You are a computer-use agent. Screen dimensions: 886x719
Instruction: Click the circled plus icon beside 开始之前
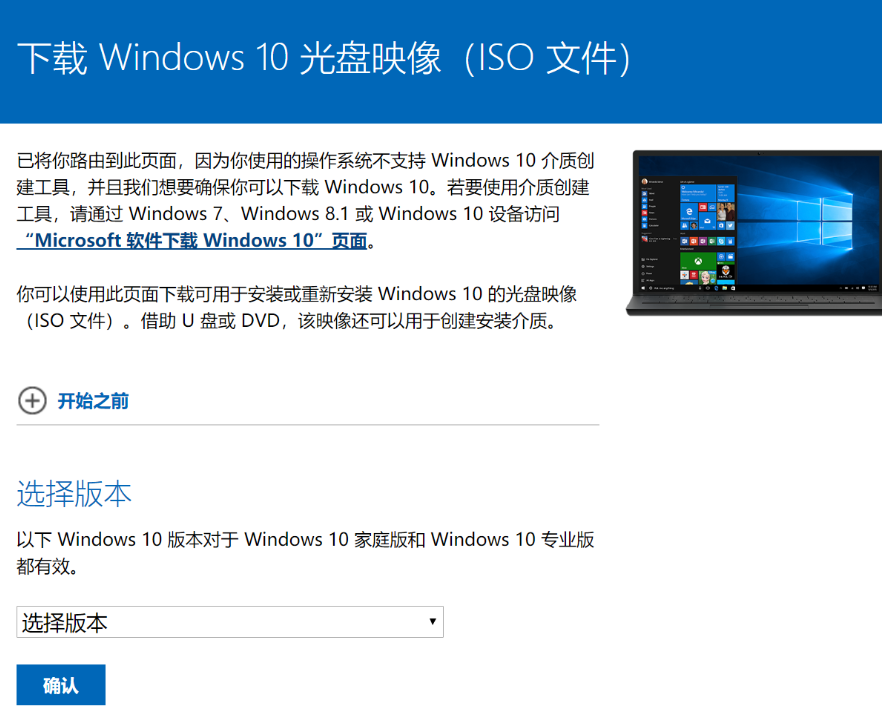pos(32,401)
